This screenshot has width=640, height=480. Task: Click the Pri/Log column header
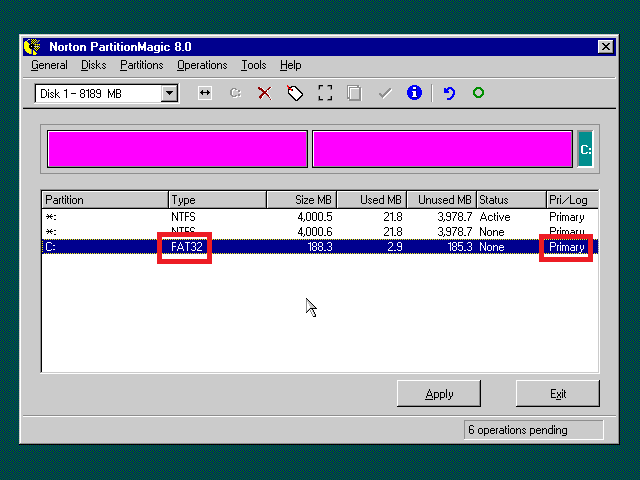(572, 200)
